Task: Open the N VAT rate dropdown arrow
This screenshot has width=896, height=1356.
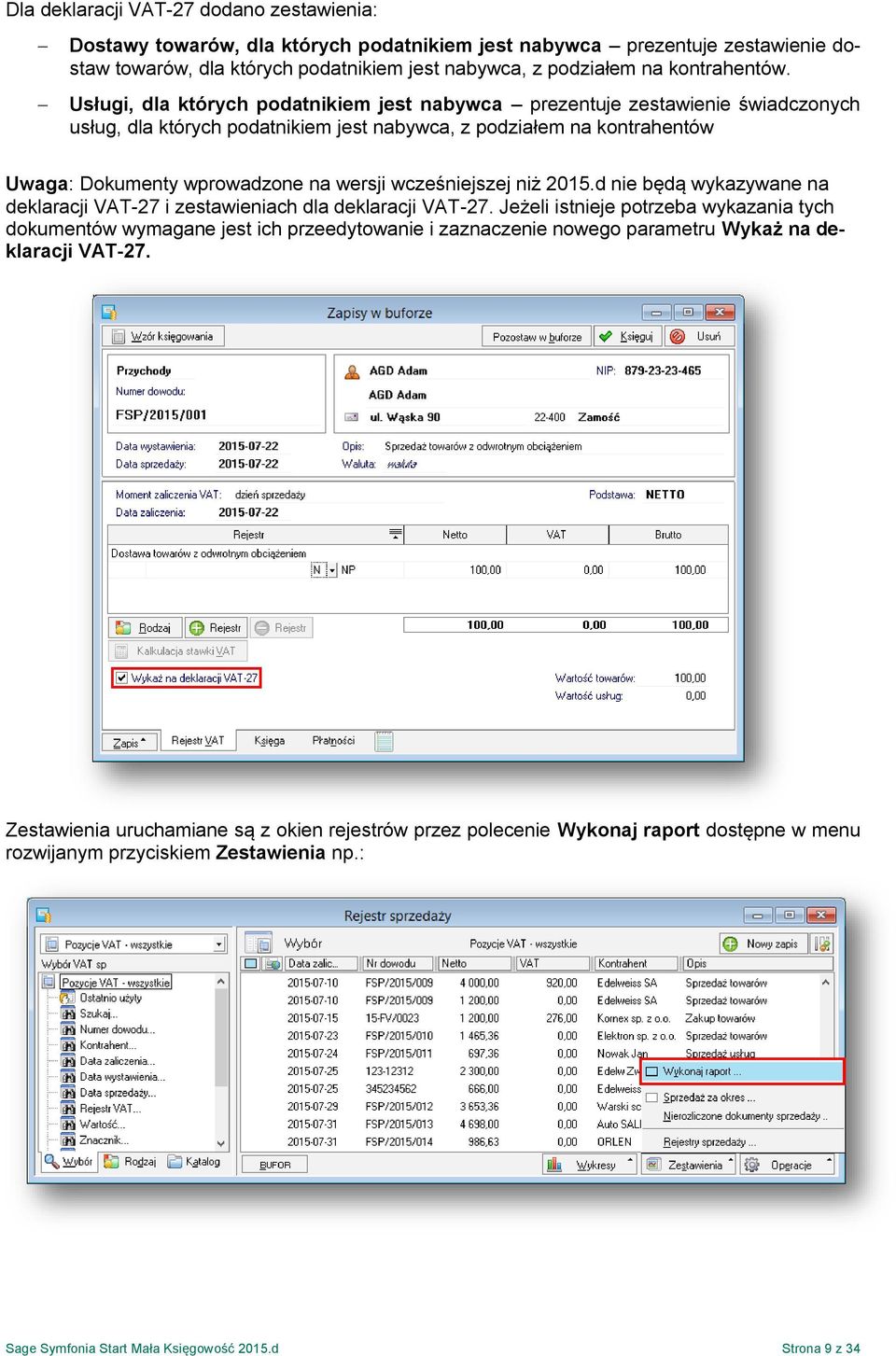Action: pos(331,570)
